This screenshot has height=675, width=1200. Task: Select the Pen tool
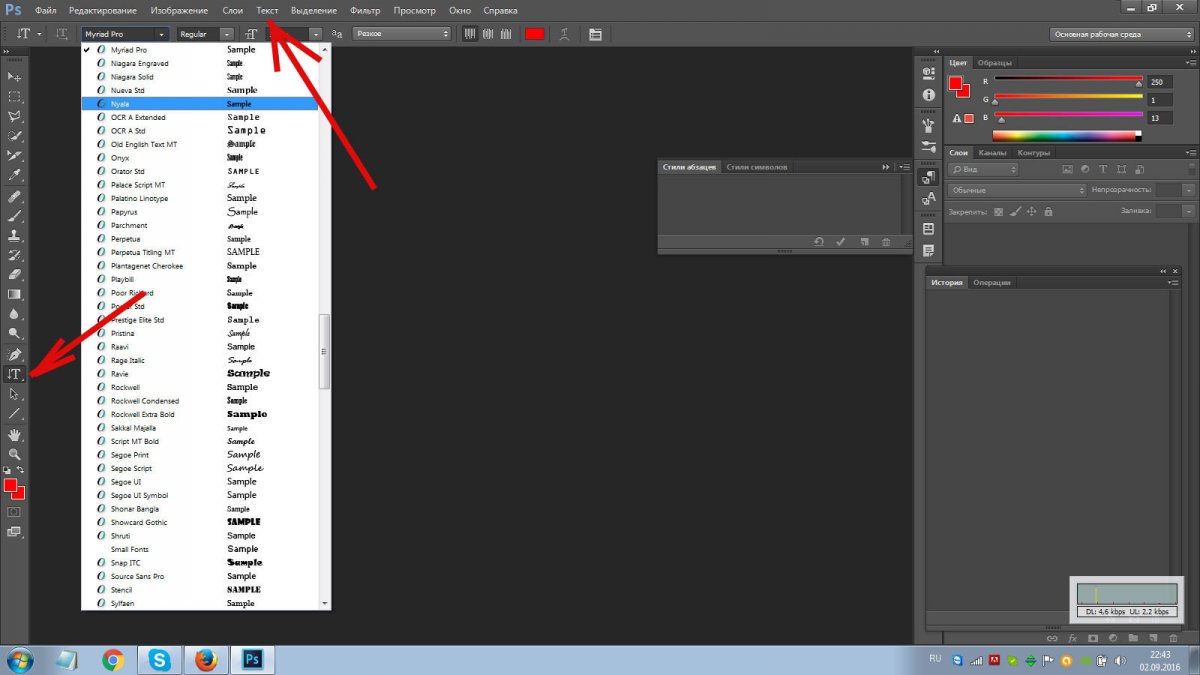(x=15, y=355)
